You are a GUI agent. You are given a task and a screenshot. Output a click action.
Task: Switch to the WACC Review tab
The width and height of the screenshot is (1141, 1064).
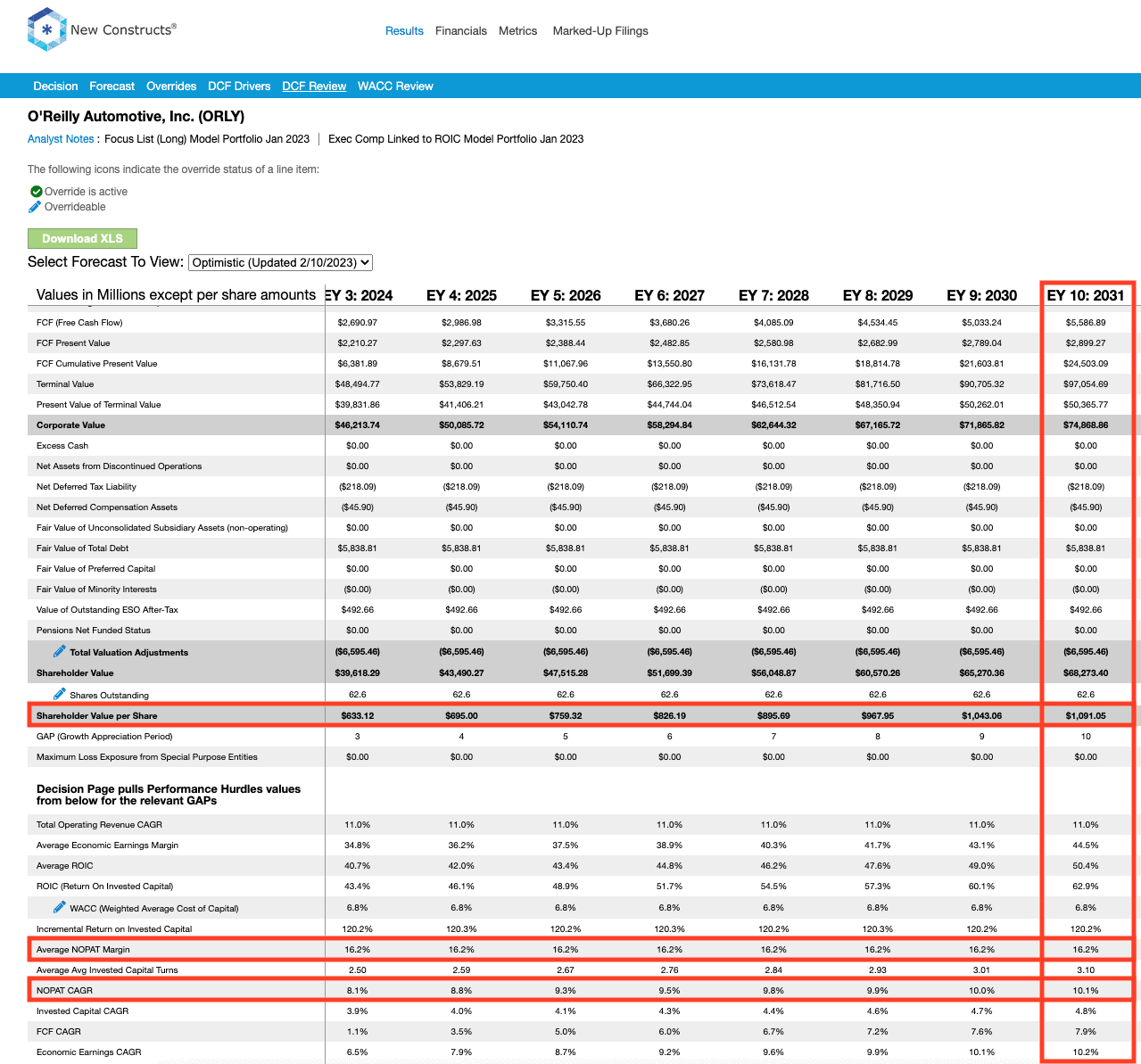395,87
